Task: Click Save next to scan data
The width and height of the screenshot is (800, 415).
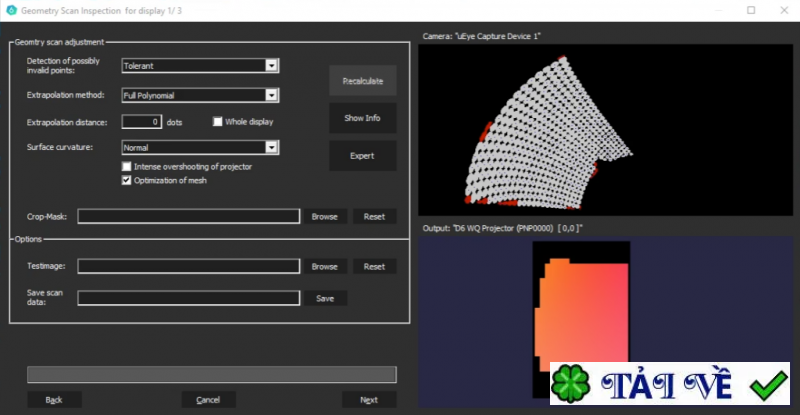Action: tap(325, 298)
